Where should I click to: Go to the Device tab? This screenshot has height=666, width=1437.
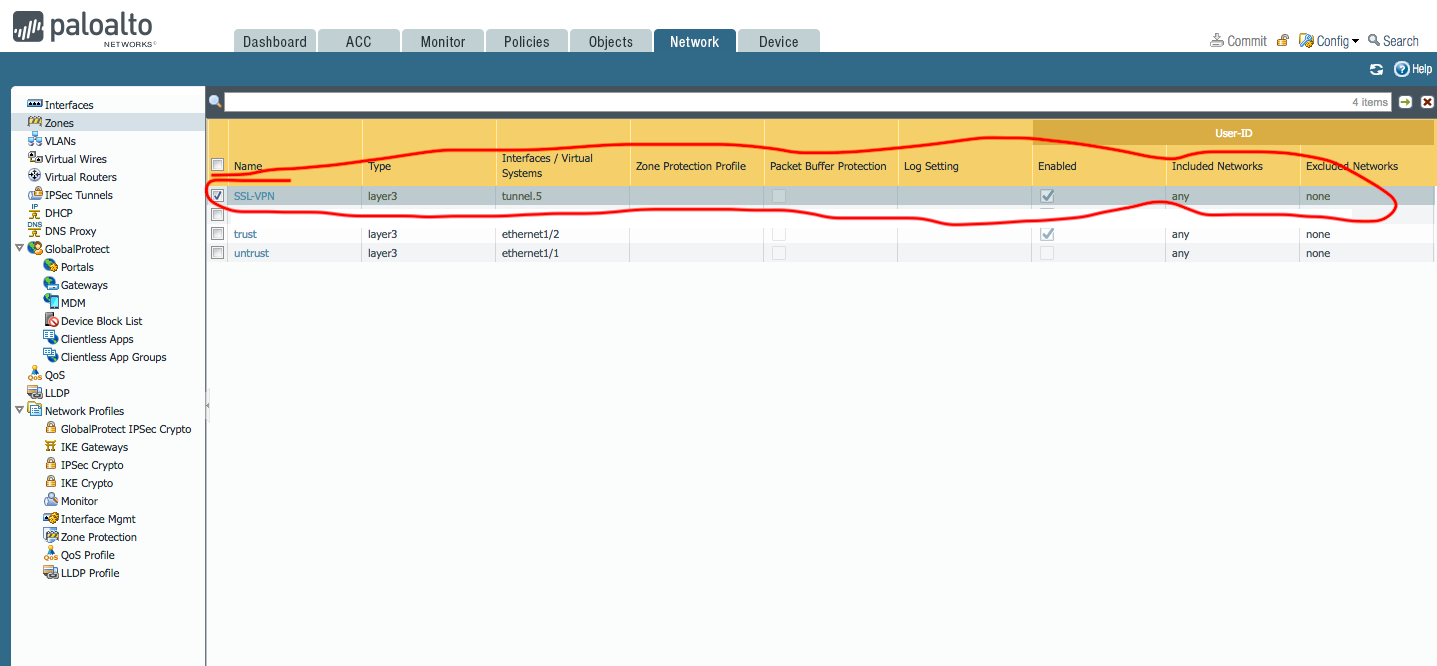click(x=778, y=41)
